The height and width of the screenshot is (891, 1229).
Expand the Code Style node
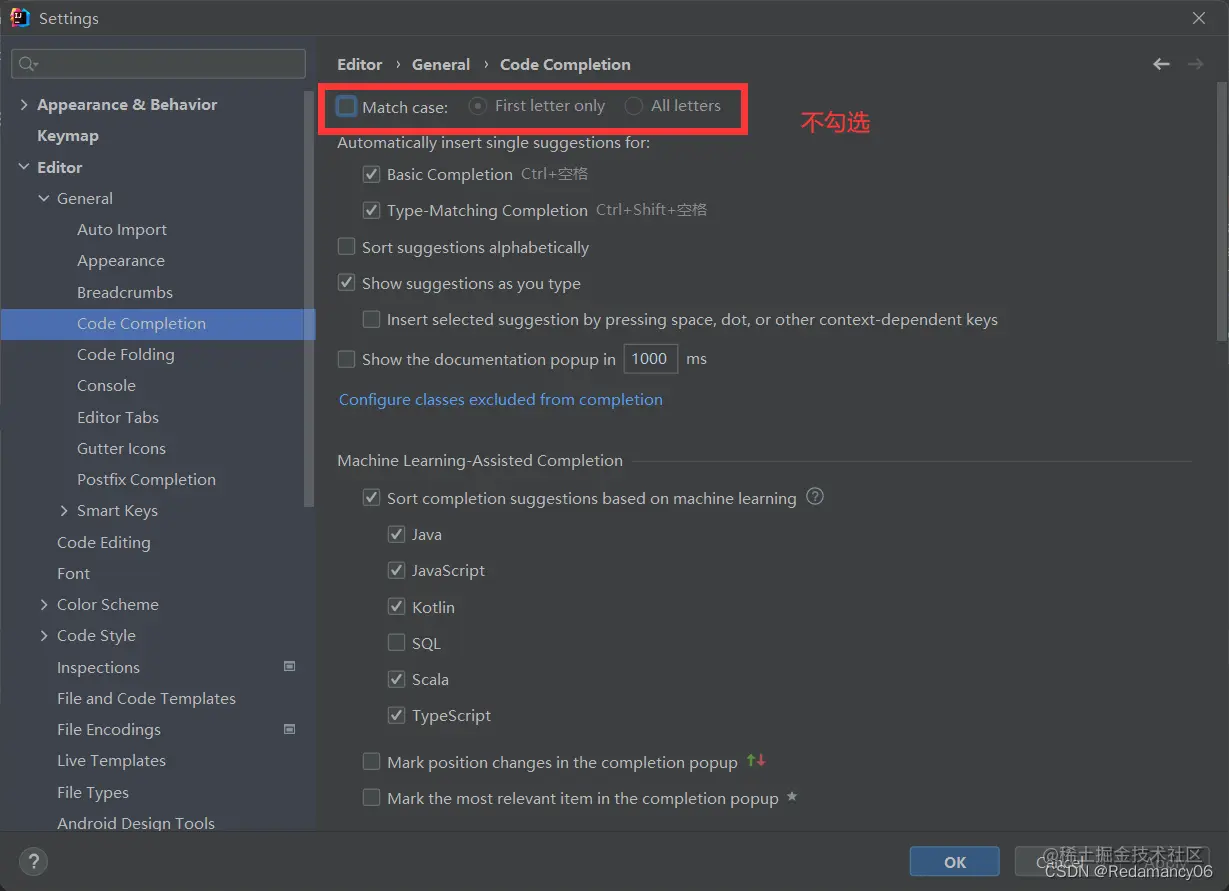pos(44,635)
